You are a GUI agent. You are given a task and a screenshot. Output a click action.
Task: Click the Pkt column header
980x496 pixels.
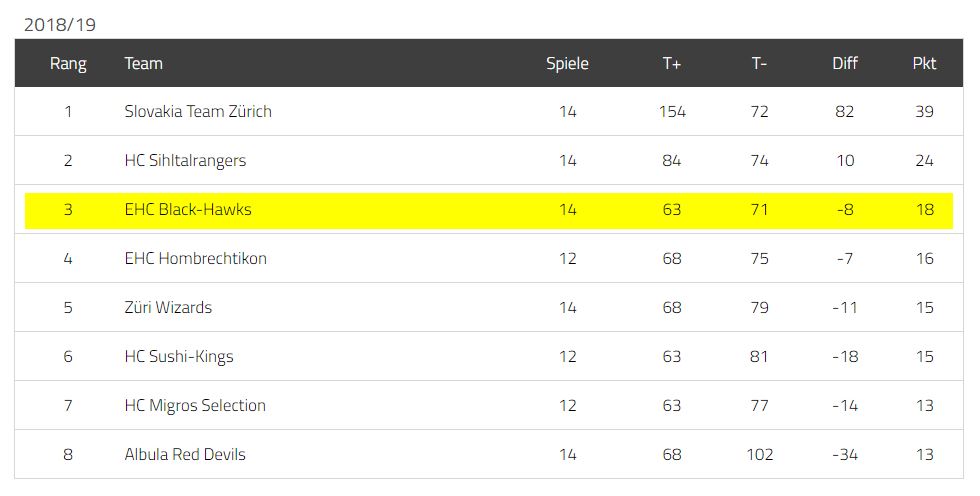(924, 63)
